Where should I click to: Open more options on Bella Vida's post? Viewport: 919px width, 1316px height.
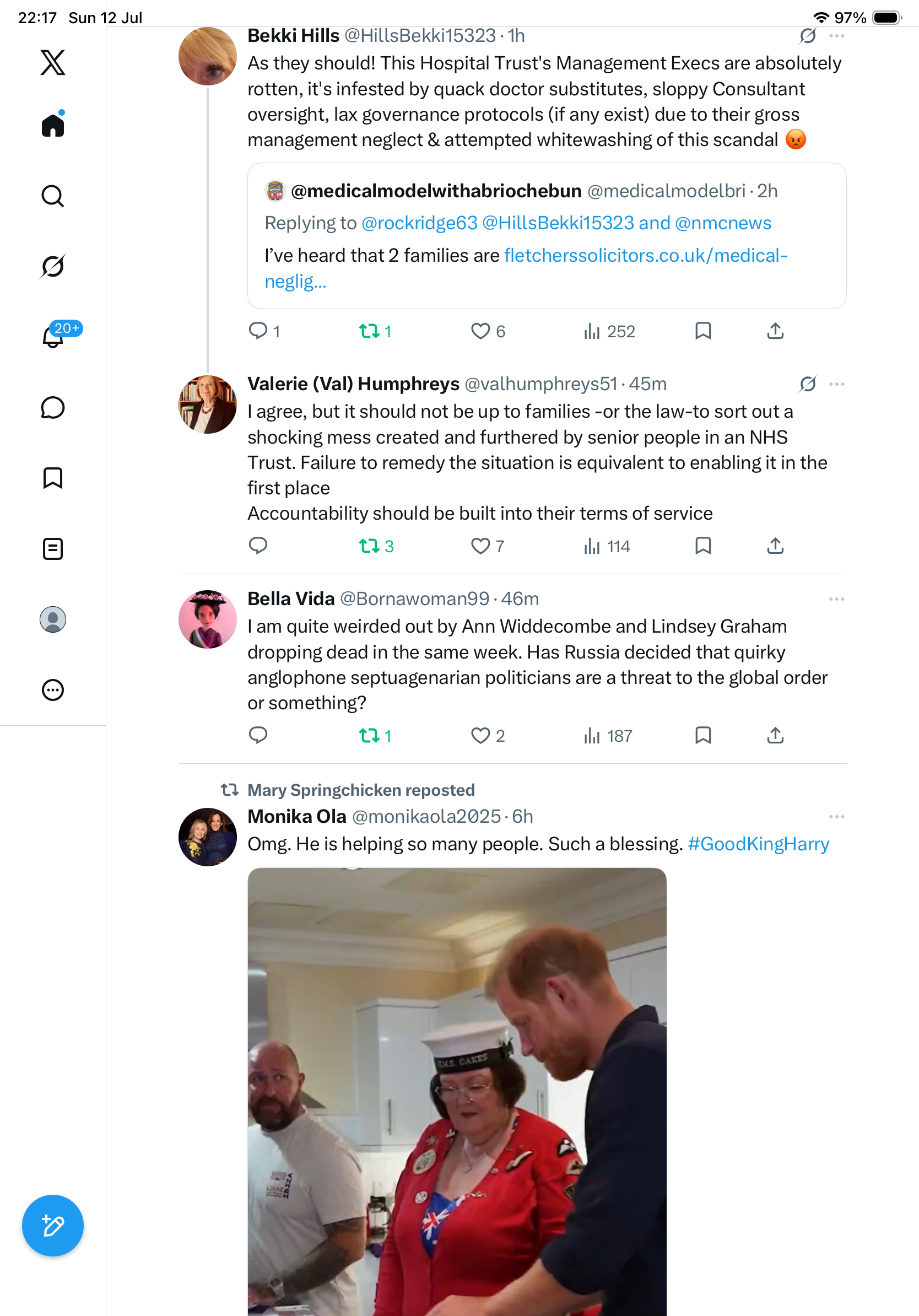[x=836, y=599]
